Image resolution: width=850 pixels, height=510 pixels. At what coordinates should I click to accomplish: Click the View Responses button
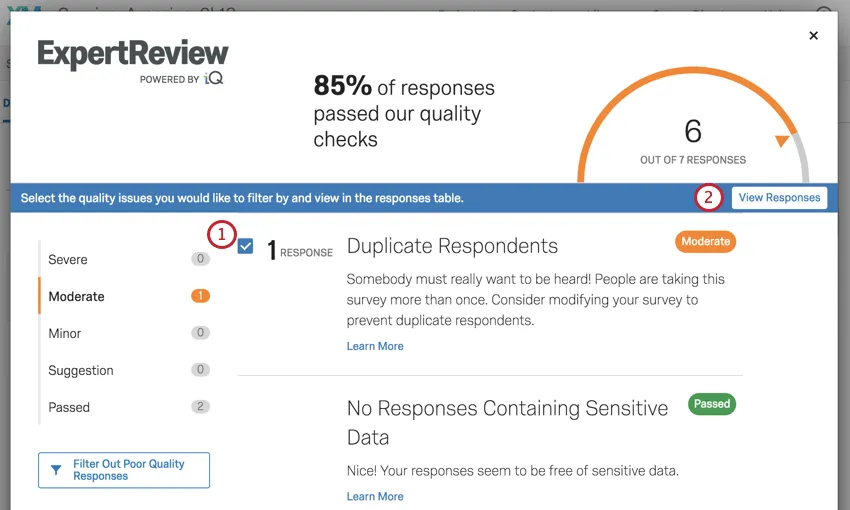click(779, 198)
